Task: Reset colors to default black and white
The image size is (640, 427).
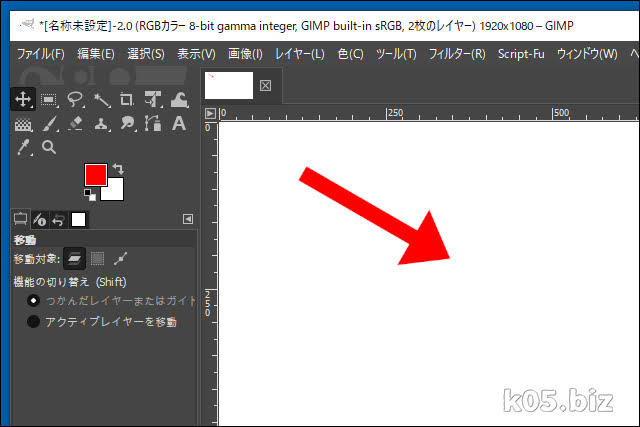Action: [x=90, y=195]
